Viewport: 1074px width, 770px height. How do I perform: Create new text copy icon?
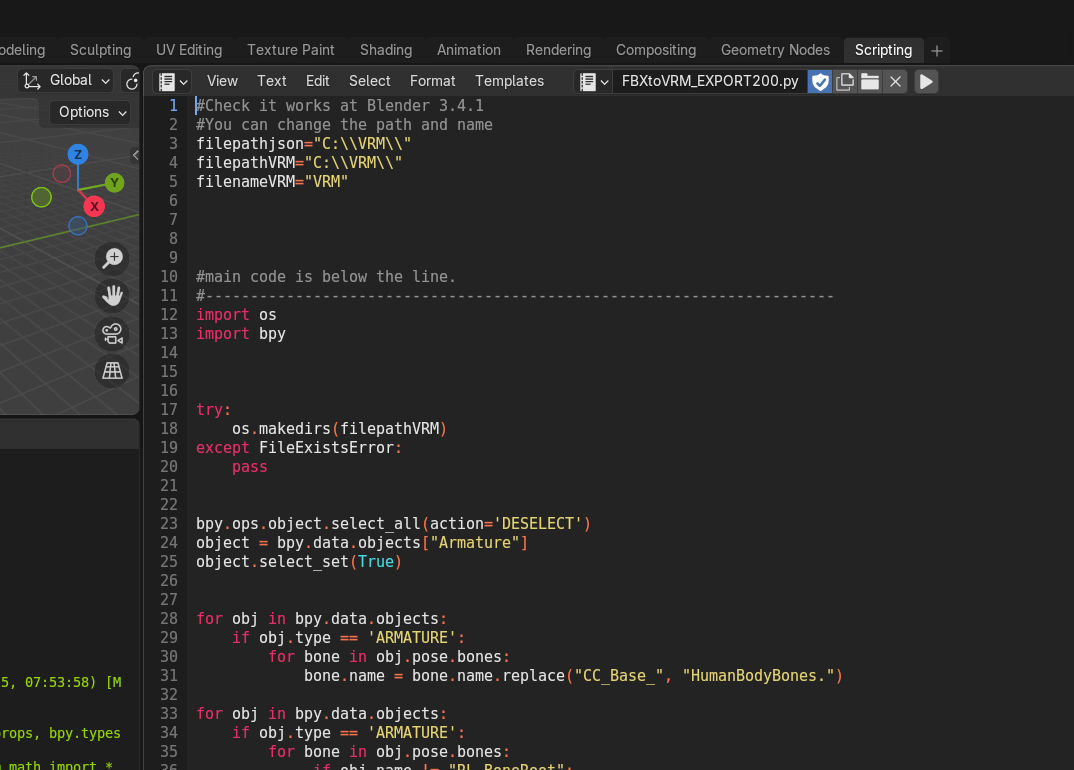tap(845, 82)
